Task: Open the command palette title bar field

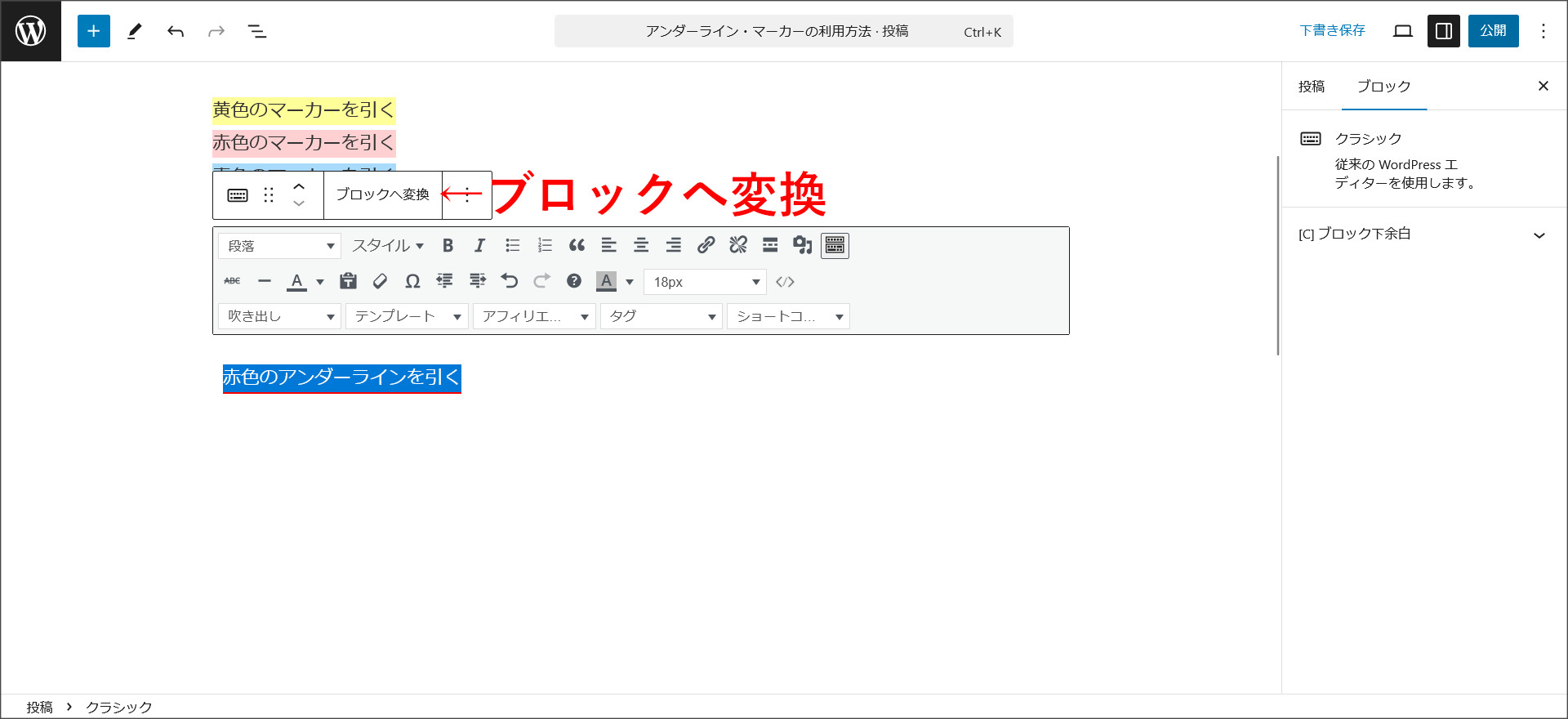Action: pyautogui.click(x=784, y=31)
